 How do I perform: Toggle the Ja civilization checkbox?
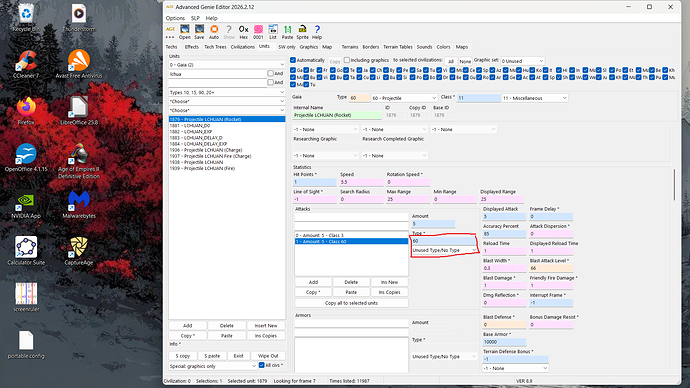(359, 70)
